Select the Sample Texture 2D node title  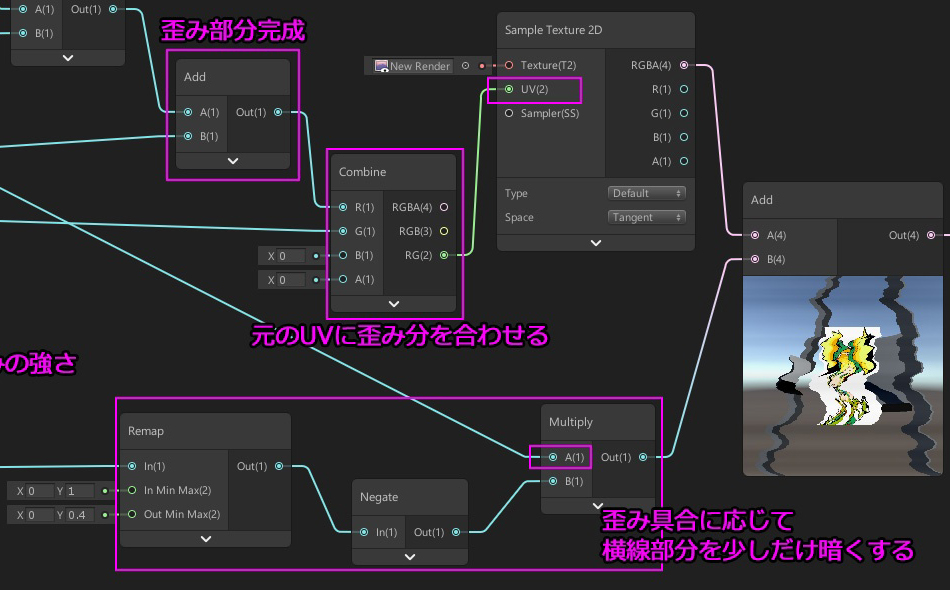[x=553, y=30]
